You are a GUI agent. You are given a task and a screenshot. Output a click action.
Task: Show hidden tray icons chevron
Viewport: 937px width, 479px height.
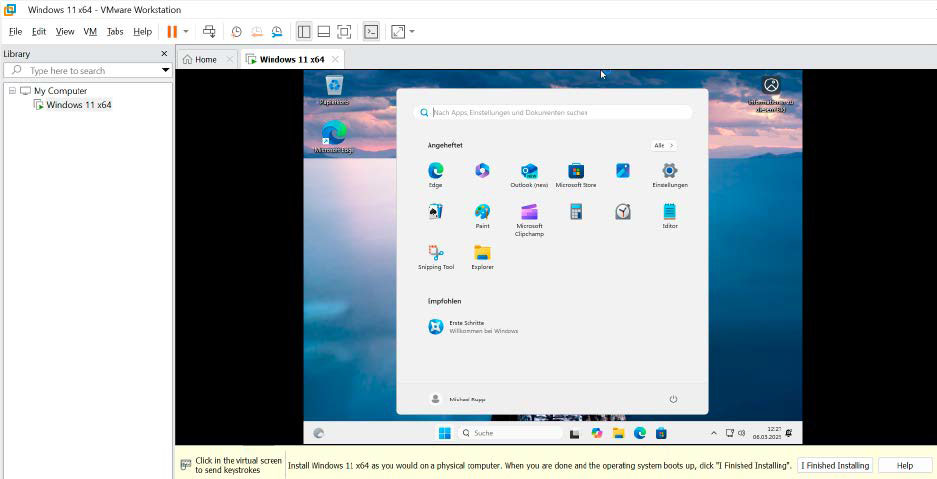coord(714,433)
